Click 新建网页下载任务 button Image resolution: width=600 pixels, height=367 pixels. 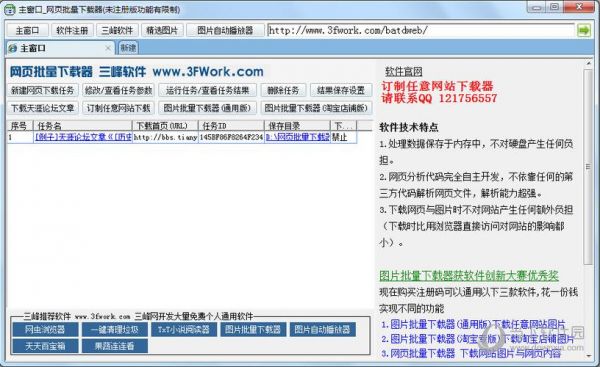click(x=42, y=90)
